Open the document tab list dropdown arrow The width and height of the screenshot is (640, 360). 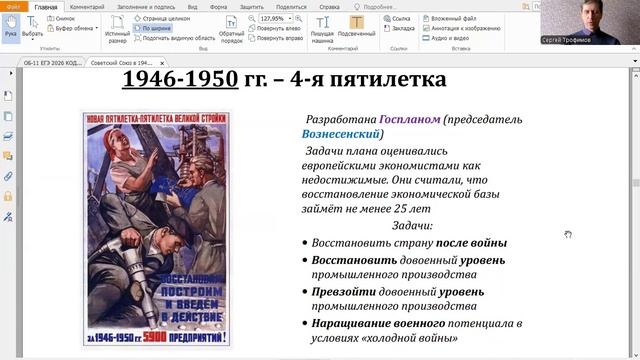(635, 61)
